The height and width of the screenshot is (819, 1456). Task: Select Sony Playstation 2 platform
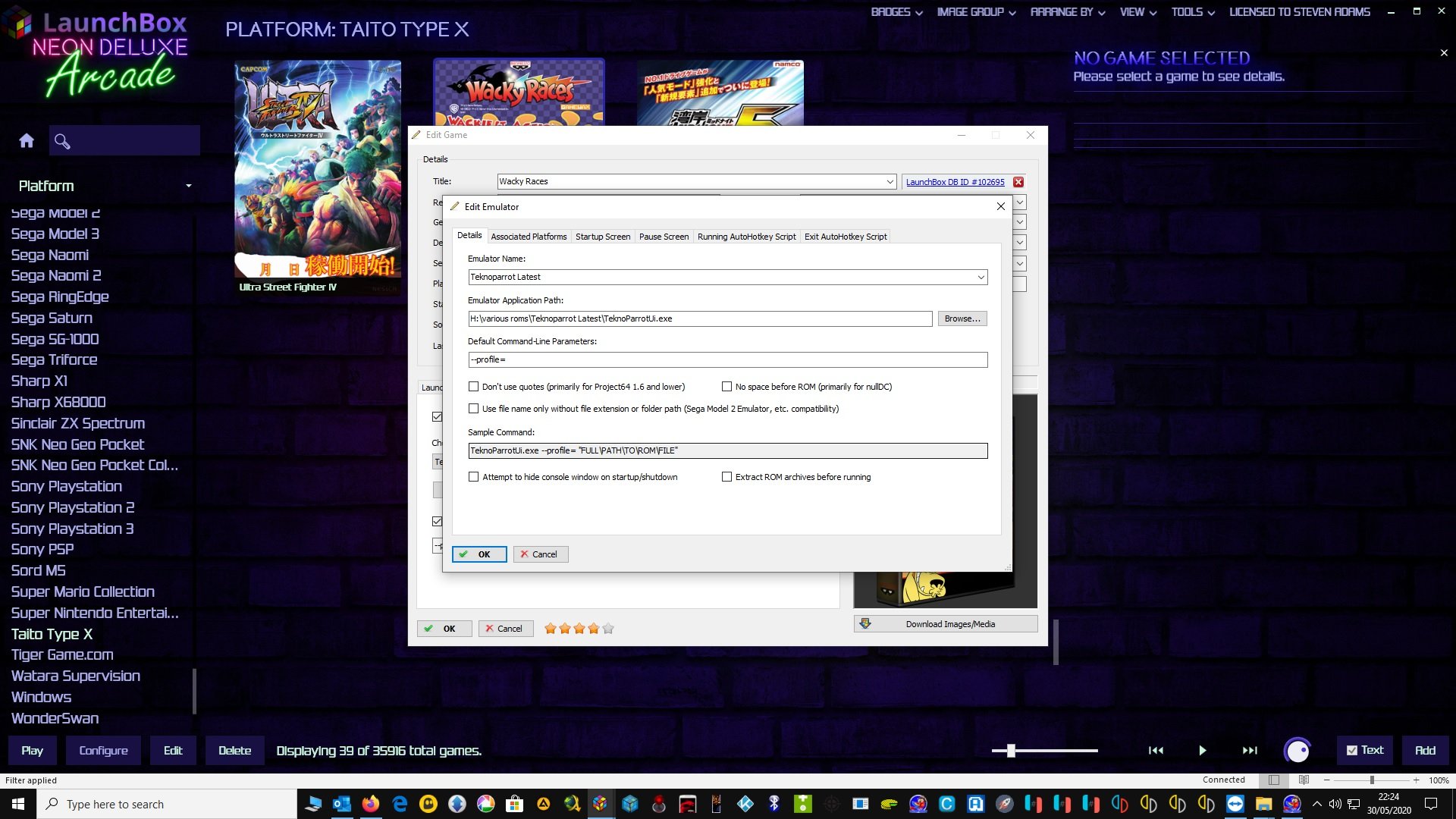(73, 507)
